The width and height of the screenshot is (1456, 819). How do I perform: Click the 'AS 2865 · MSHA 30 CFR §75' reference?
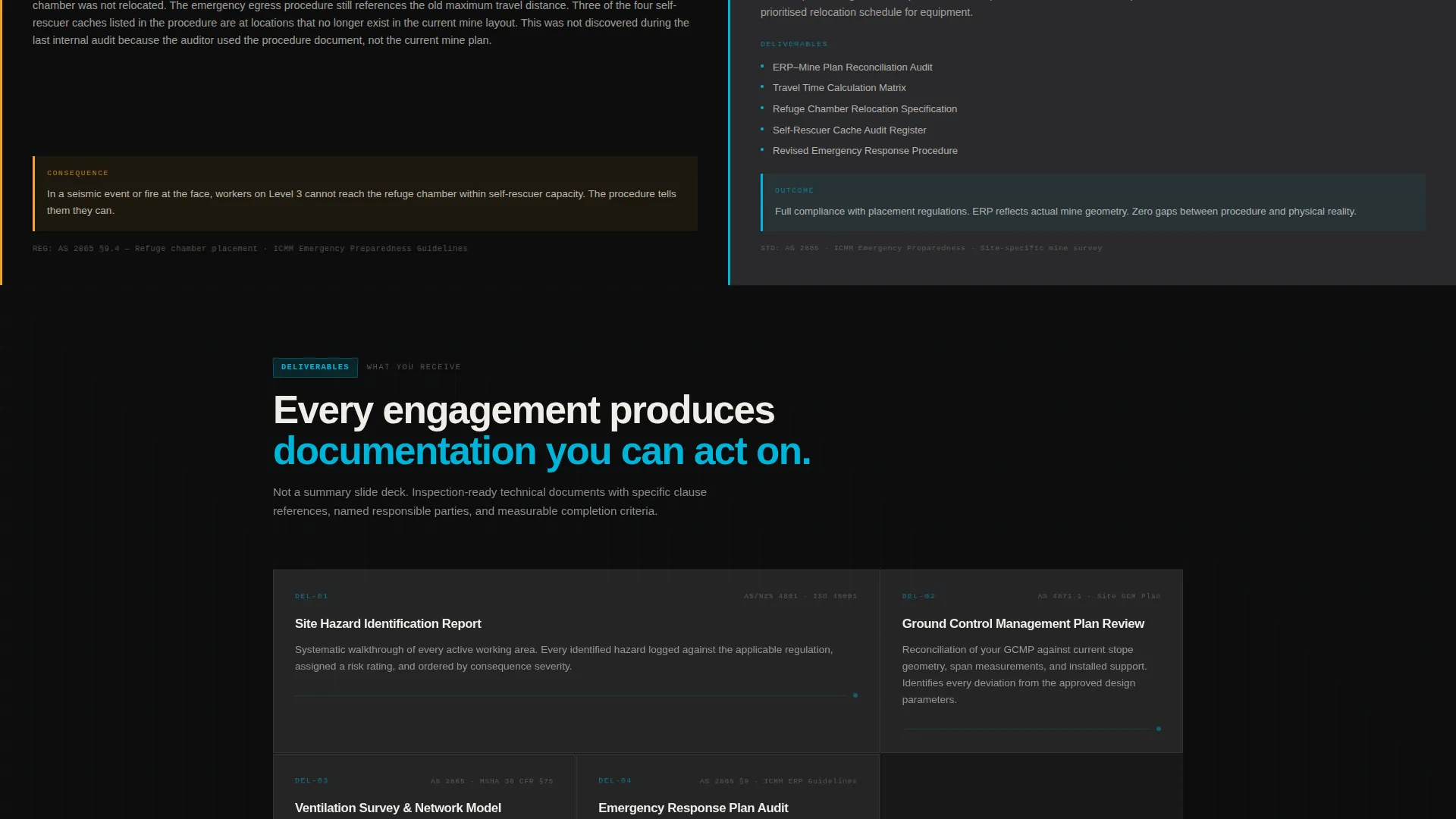click(492, 781)
